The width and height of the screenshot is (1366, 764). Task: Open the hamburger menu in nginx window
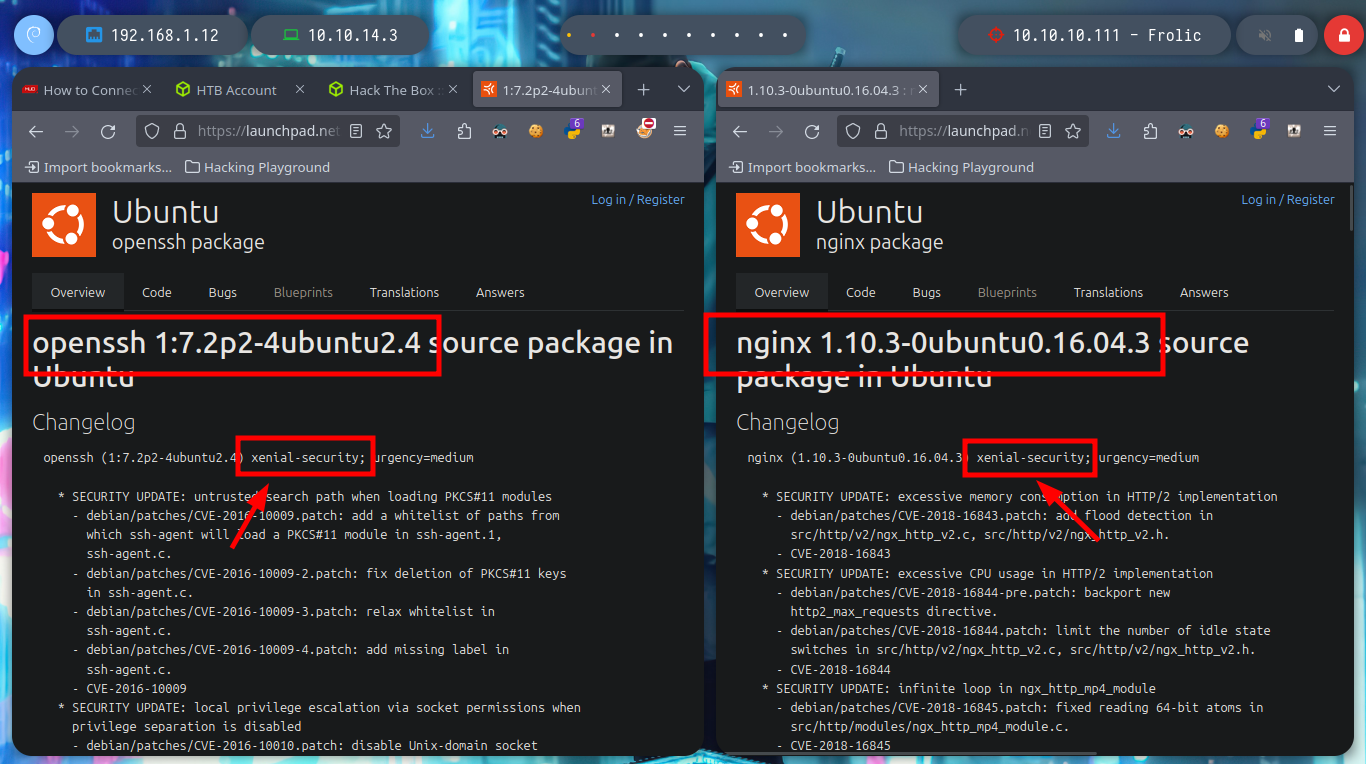coord(1330,131)
